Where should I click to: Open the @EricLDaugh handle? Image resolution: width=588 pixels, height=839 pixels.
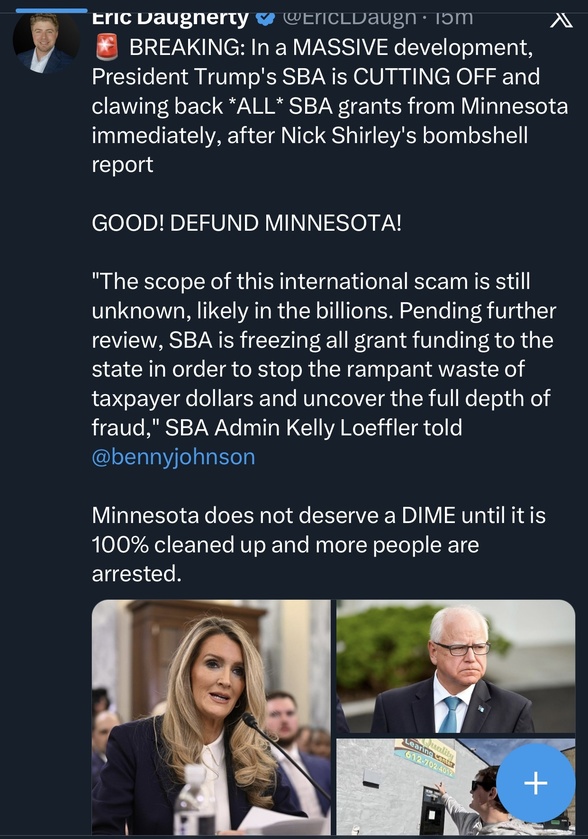(x=349, y=18)
